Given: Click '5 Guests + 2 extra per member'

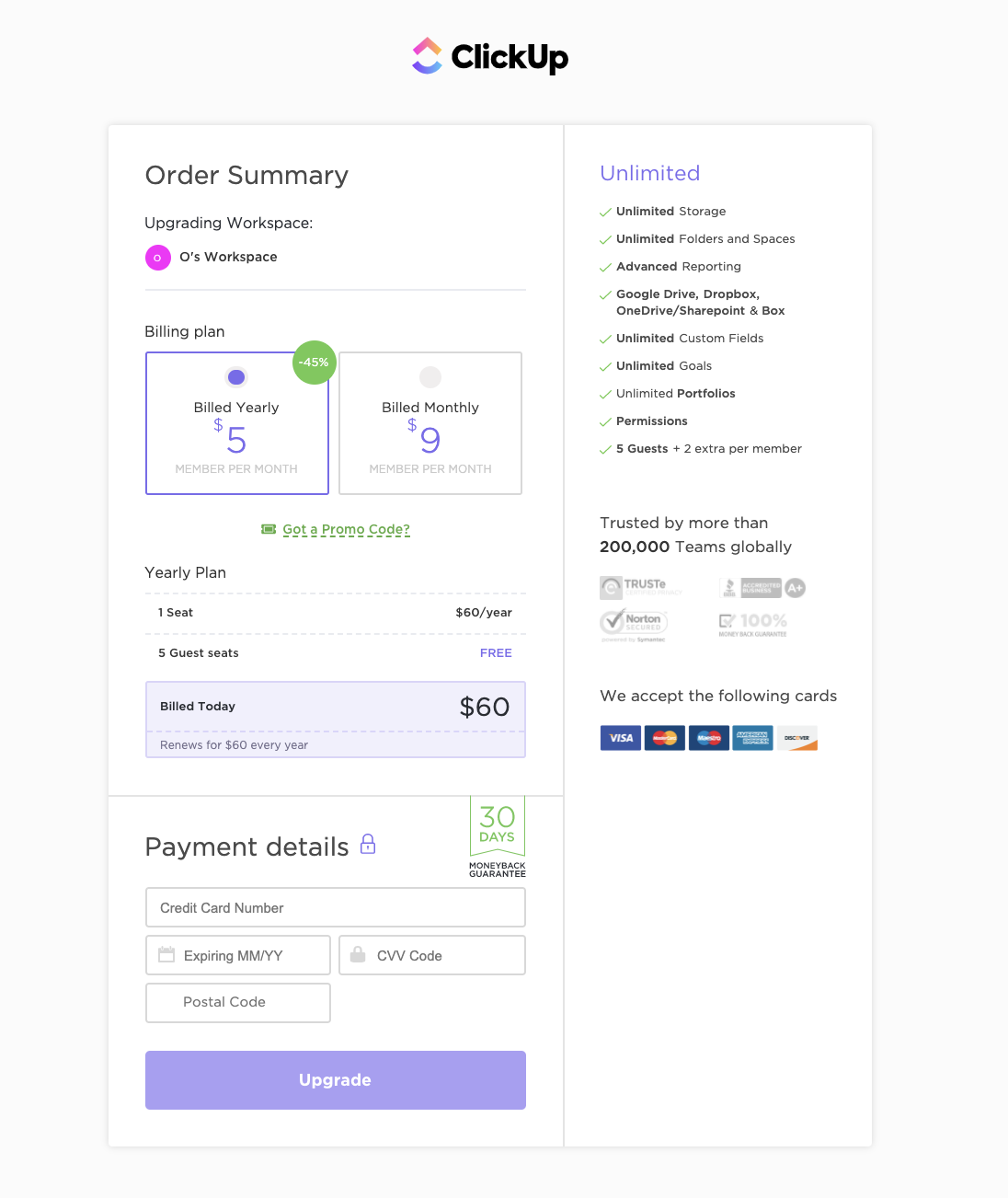Looking at the screenshot, I should (x=709, y=449).
